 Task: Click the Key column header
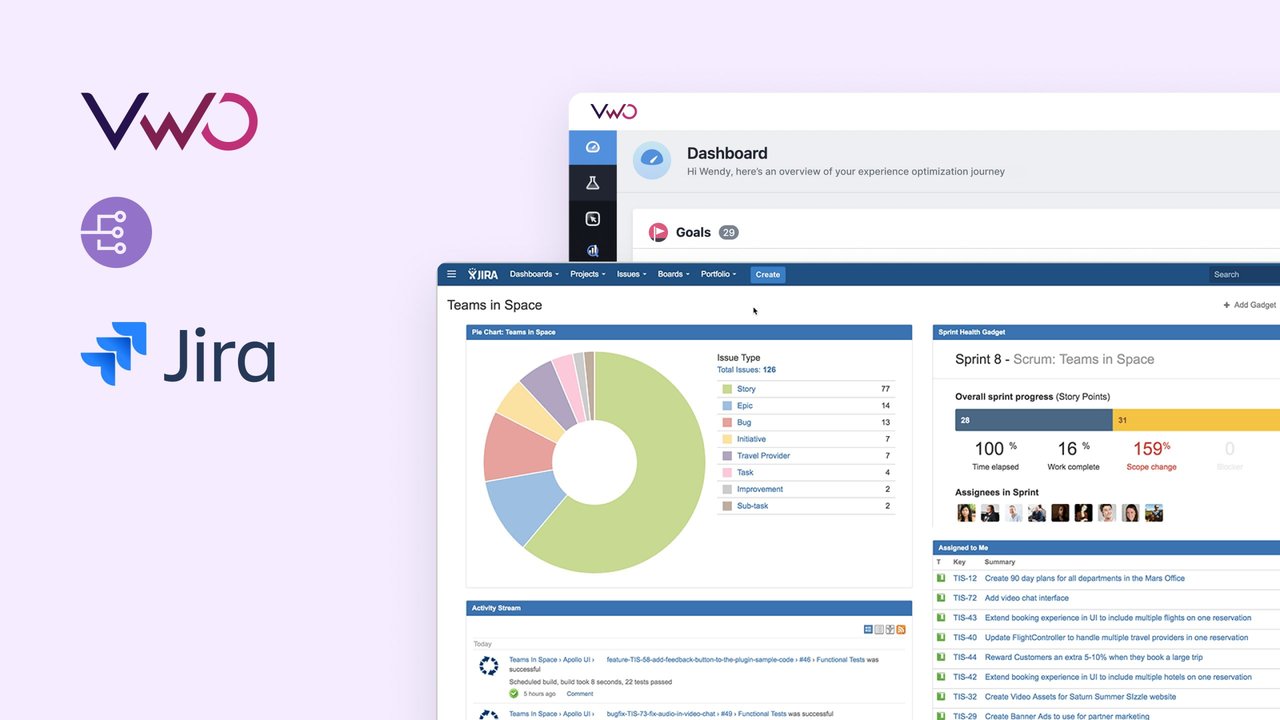(x=959, y=562)
